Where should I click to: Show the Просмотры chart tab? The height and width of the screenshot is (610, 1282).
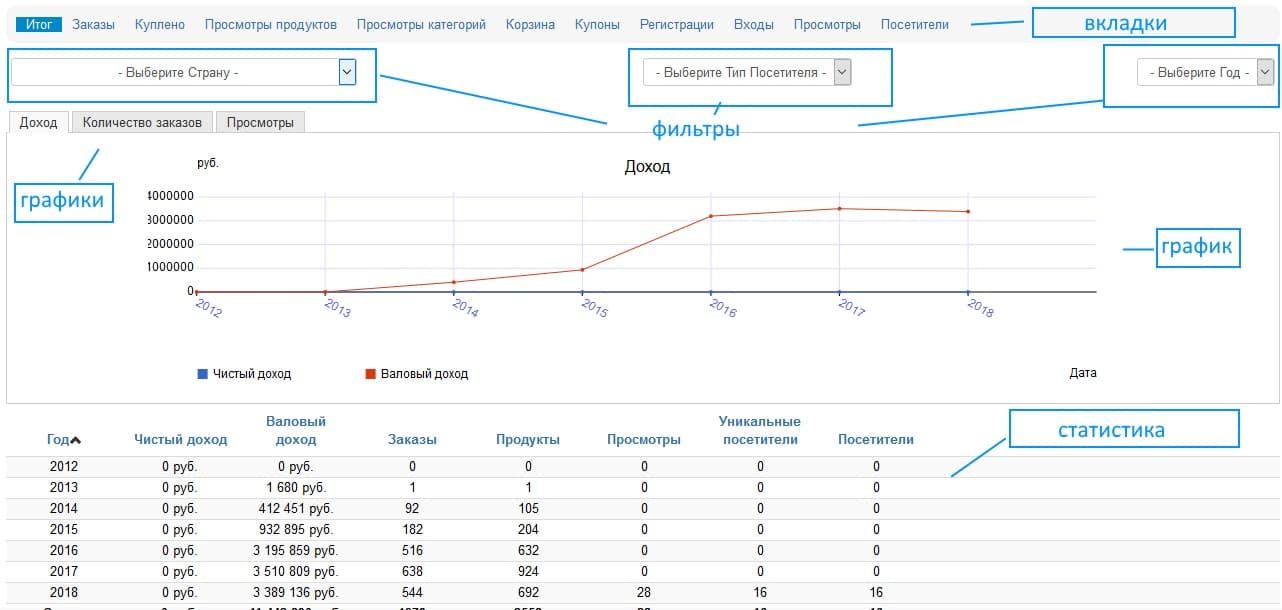click(260, 122)
